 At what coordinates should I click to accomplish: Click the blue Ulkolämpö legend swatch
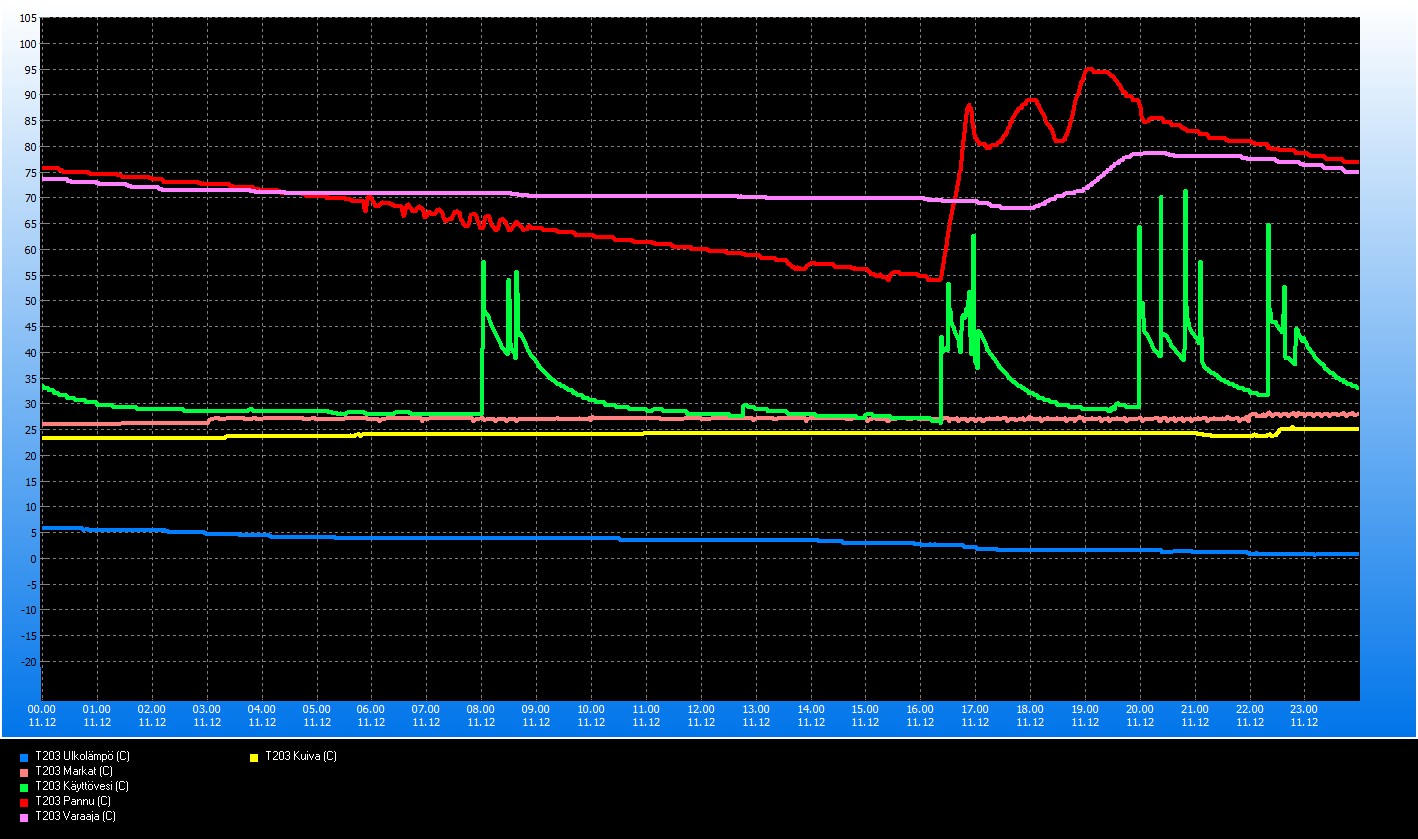coord(23,757)
